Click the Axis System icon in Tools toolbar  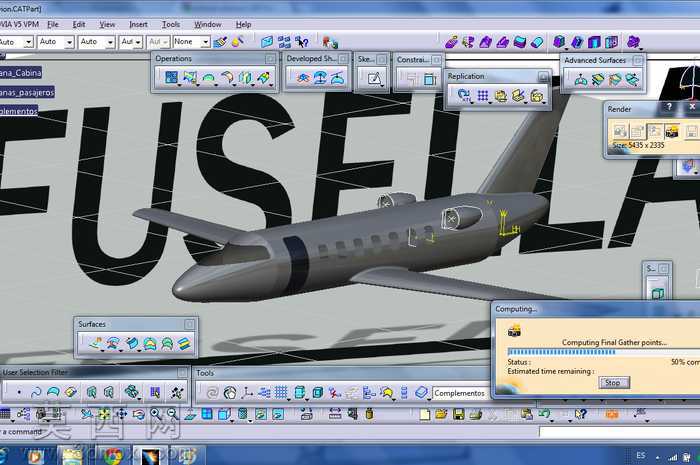247,393
